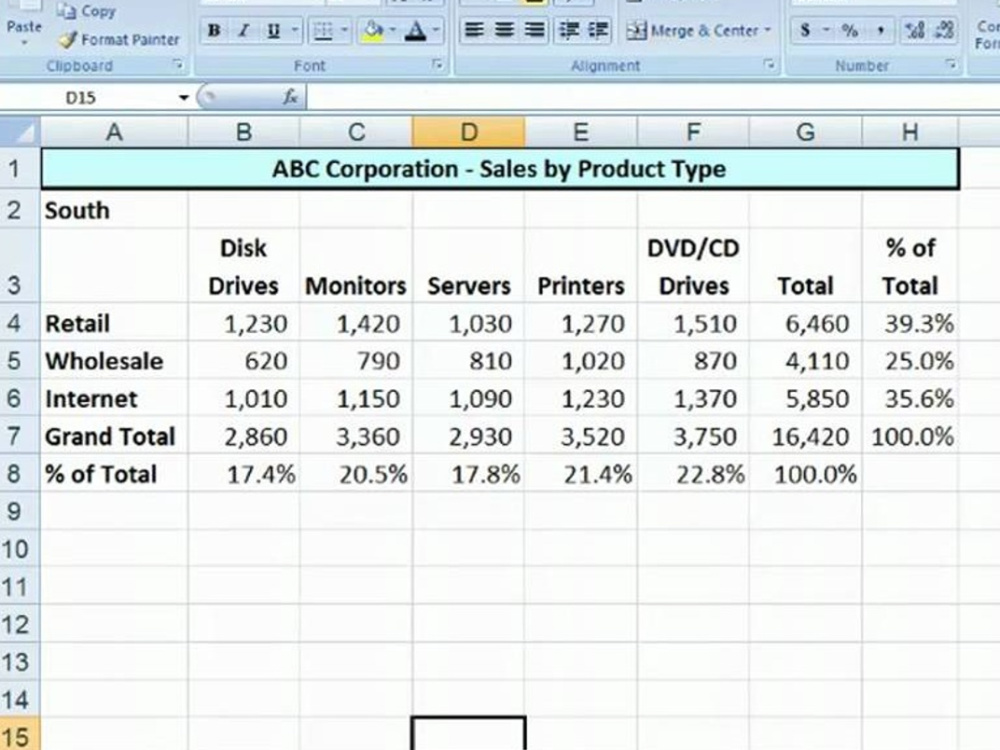
Task: Align text right
Action: pos(534,30)
